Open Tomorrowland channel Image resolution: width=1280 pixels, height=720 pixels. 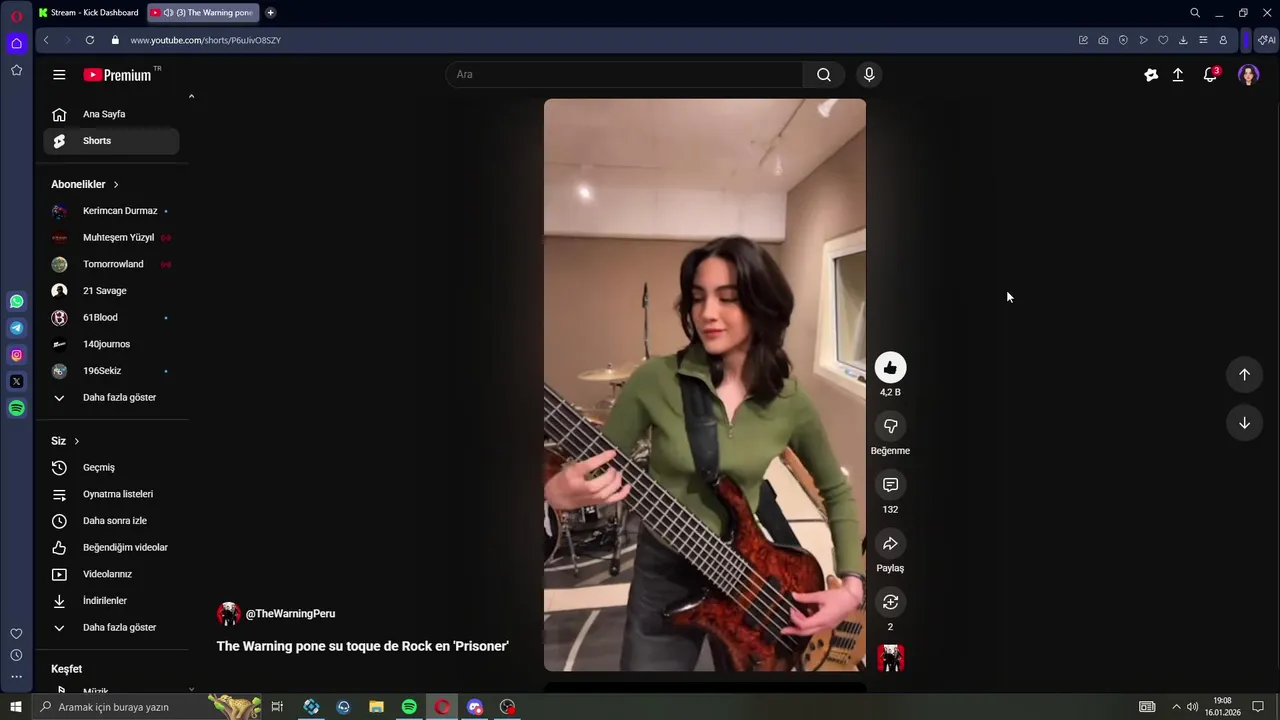coord(111,264)
